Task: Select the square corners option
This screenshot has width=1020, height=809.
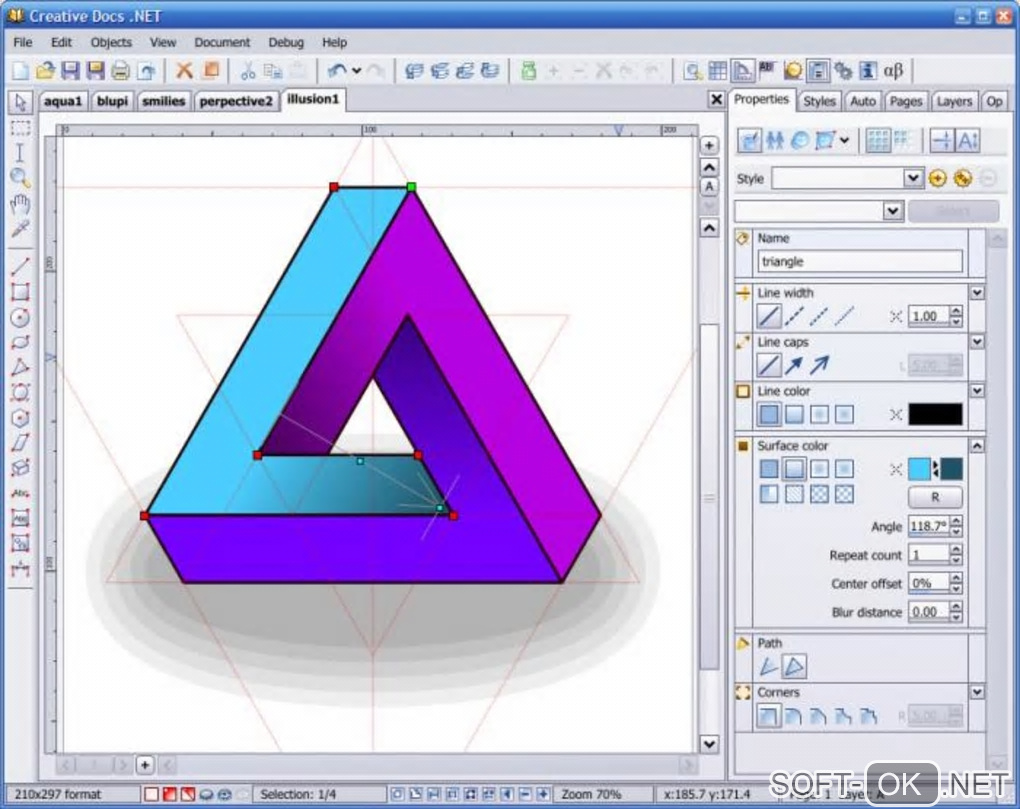Action: coord(768,716)
